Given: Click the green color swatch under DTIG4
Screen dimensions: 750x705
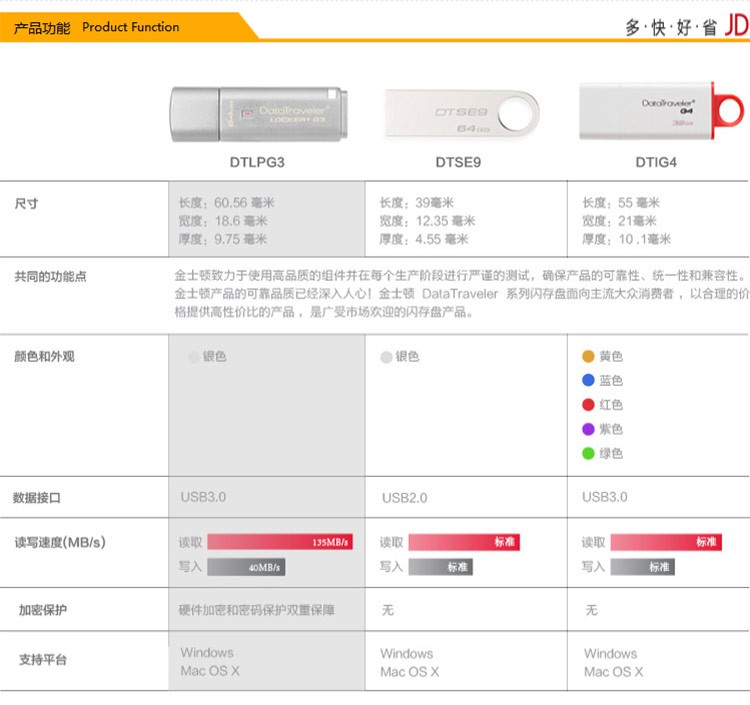Looking at the screenshot, I should [x=588, y=453].
